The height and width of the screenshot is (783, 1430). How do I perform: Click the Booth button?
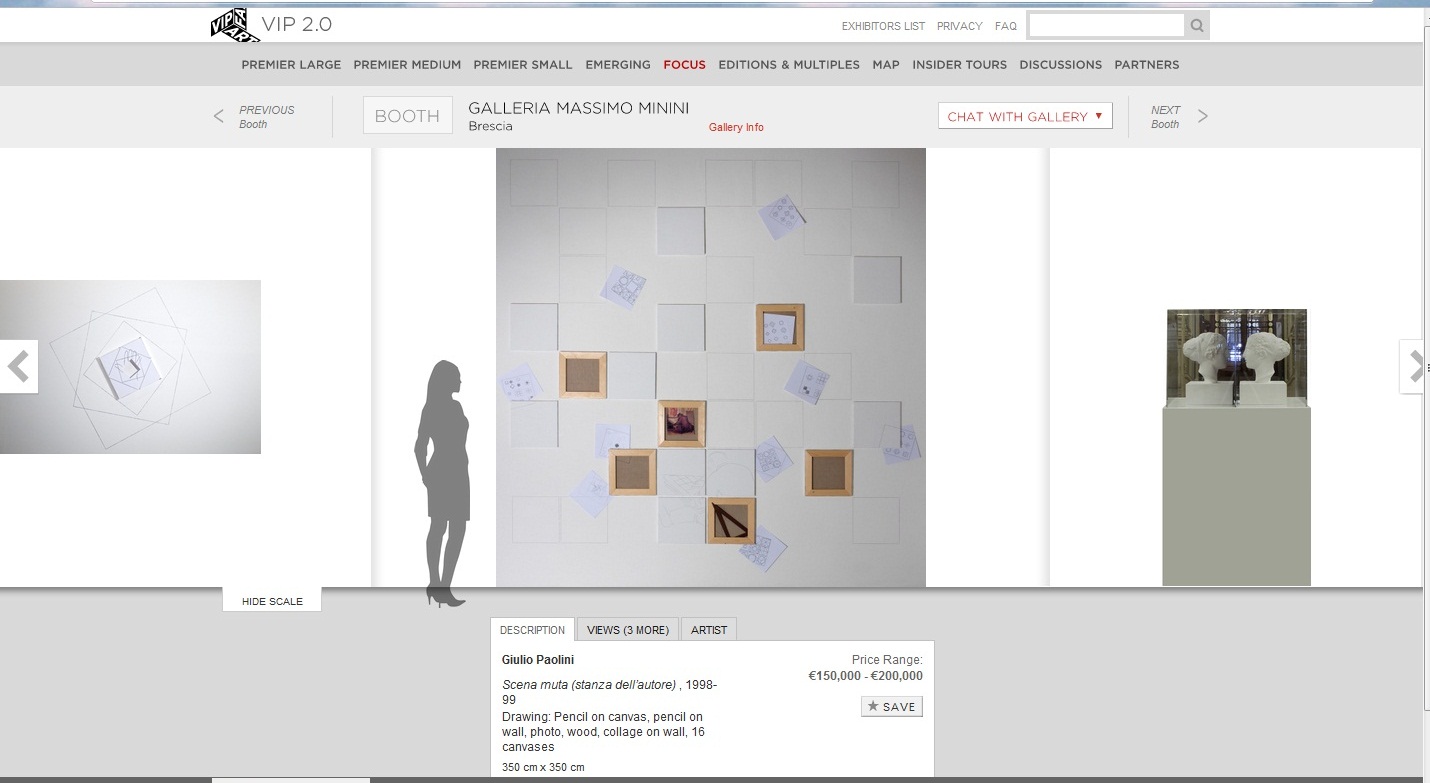[x=407, y=115]
